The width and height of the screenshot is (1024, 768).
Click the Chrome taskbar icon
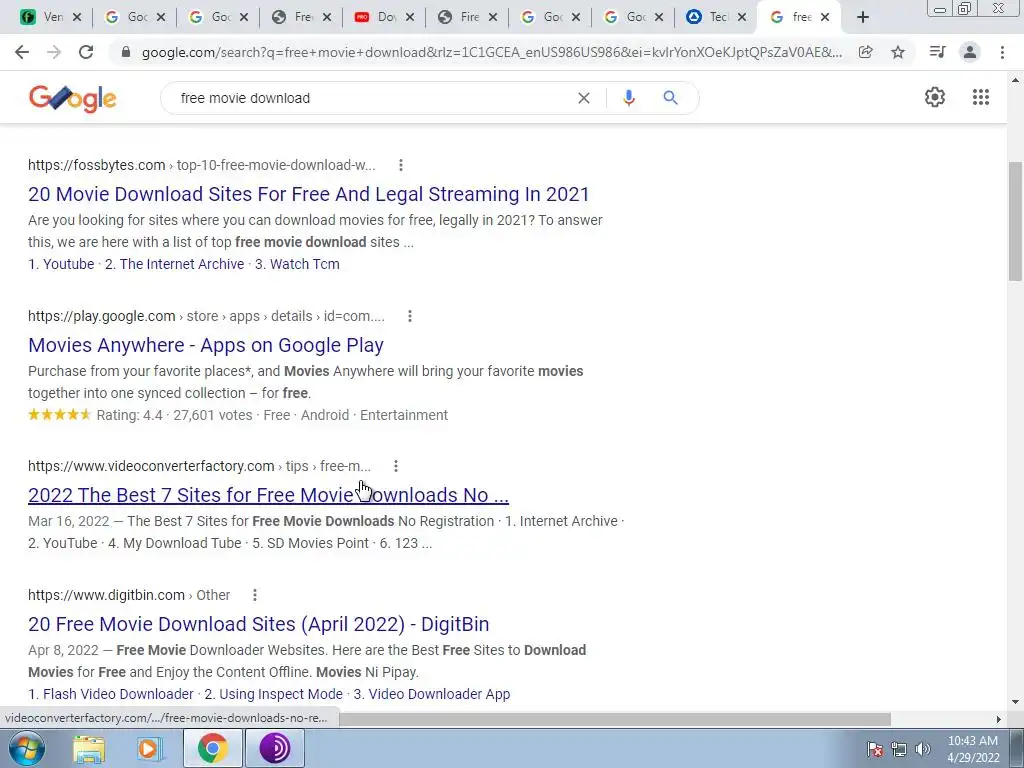[x=212, y=748]
